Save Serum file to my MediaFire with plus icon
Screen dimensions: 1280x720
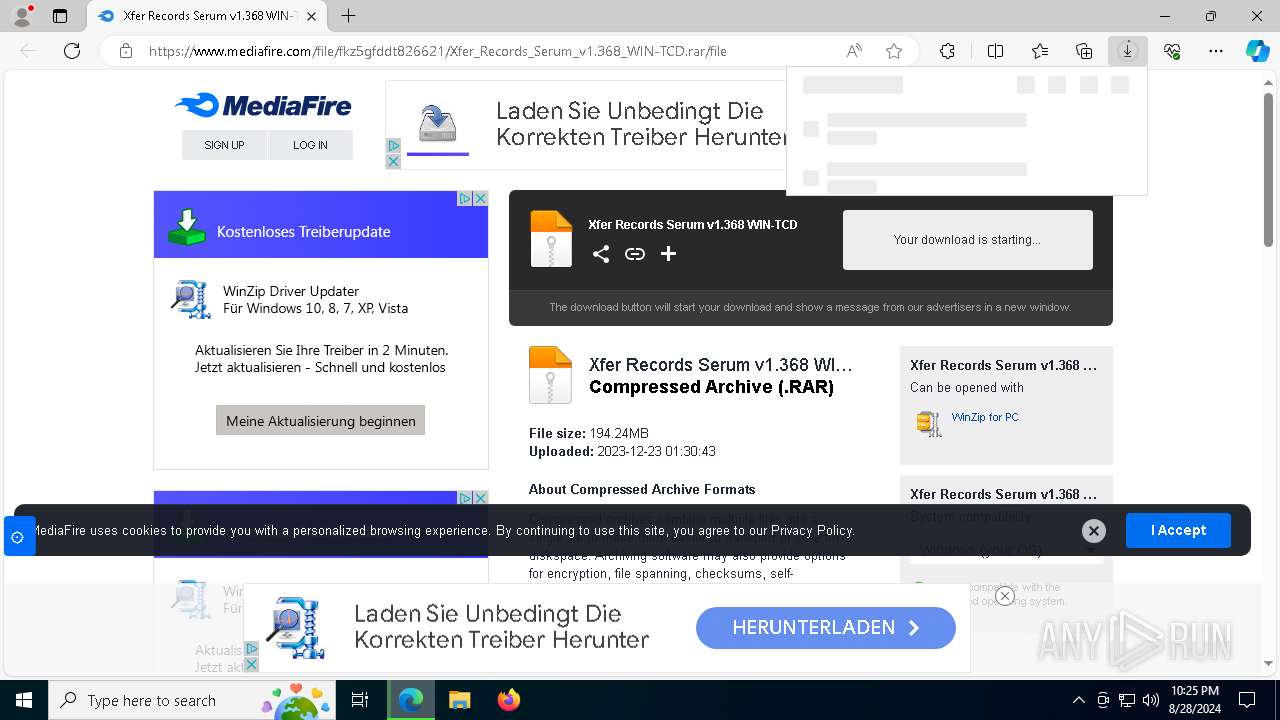coord(669,254)
